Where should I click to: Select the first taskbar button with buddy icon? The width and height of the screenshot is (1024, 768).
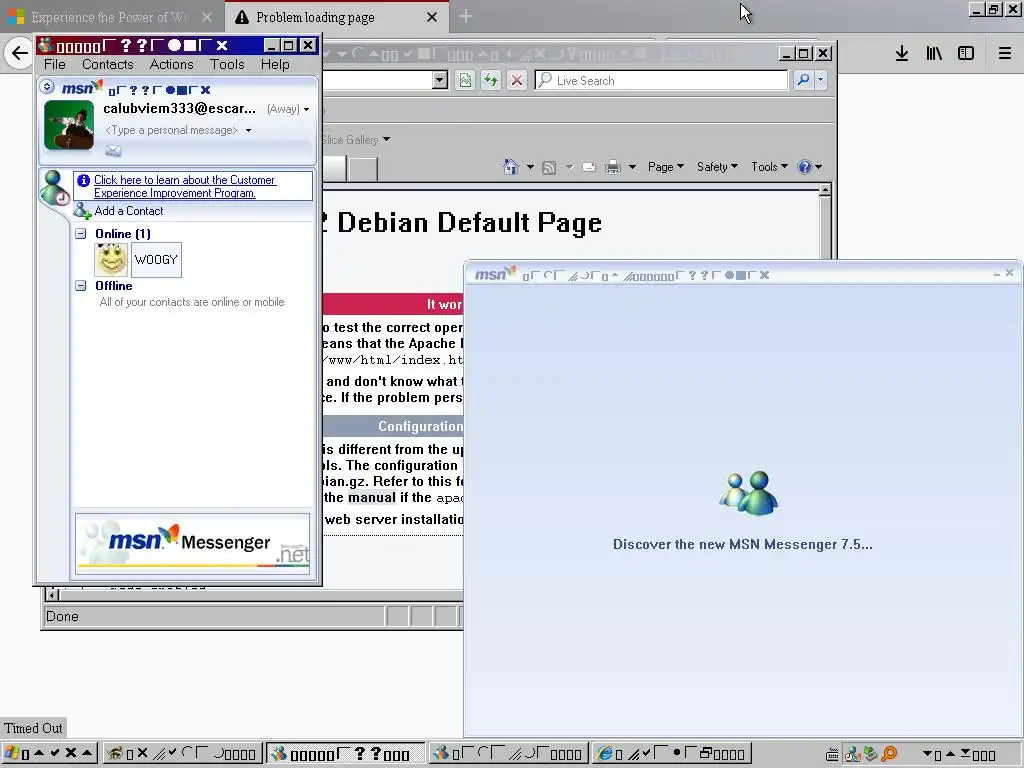point(182,754)
